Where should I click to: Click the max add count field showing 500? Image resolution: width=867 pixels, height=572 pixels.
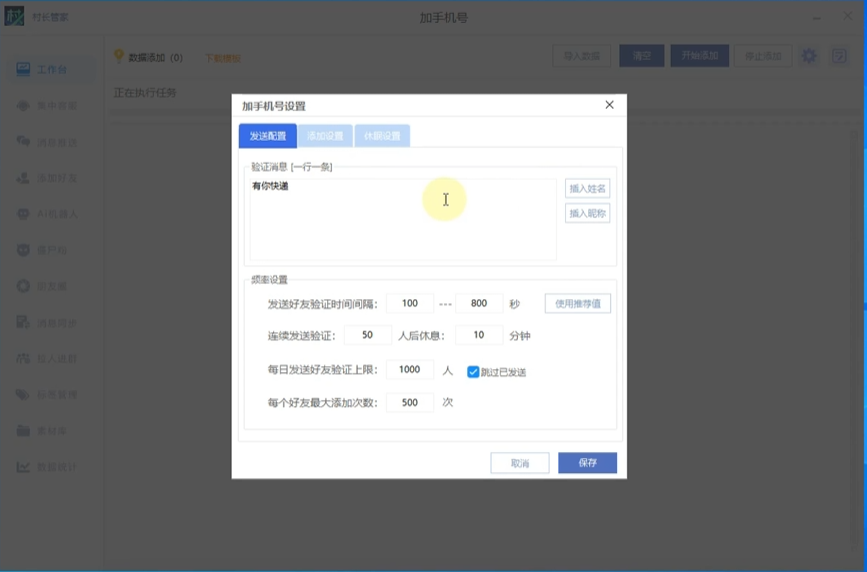coord(410,403)
